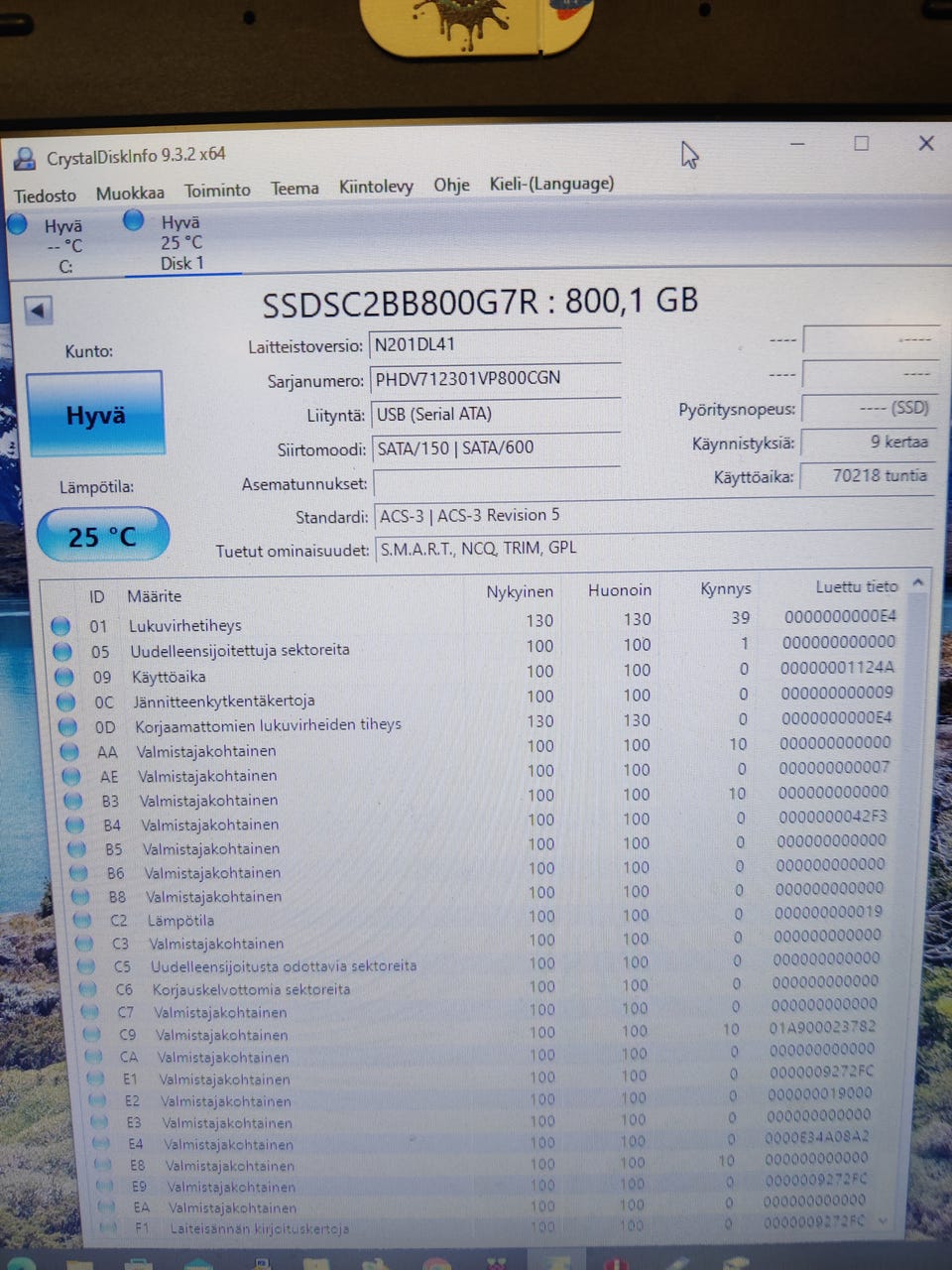Click the disk model title SSDSC2BB800G7R
Image resolution: width=952 pixels, height=1270 pixels.
(401, 304)
